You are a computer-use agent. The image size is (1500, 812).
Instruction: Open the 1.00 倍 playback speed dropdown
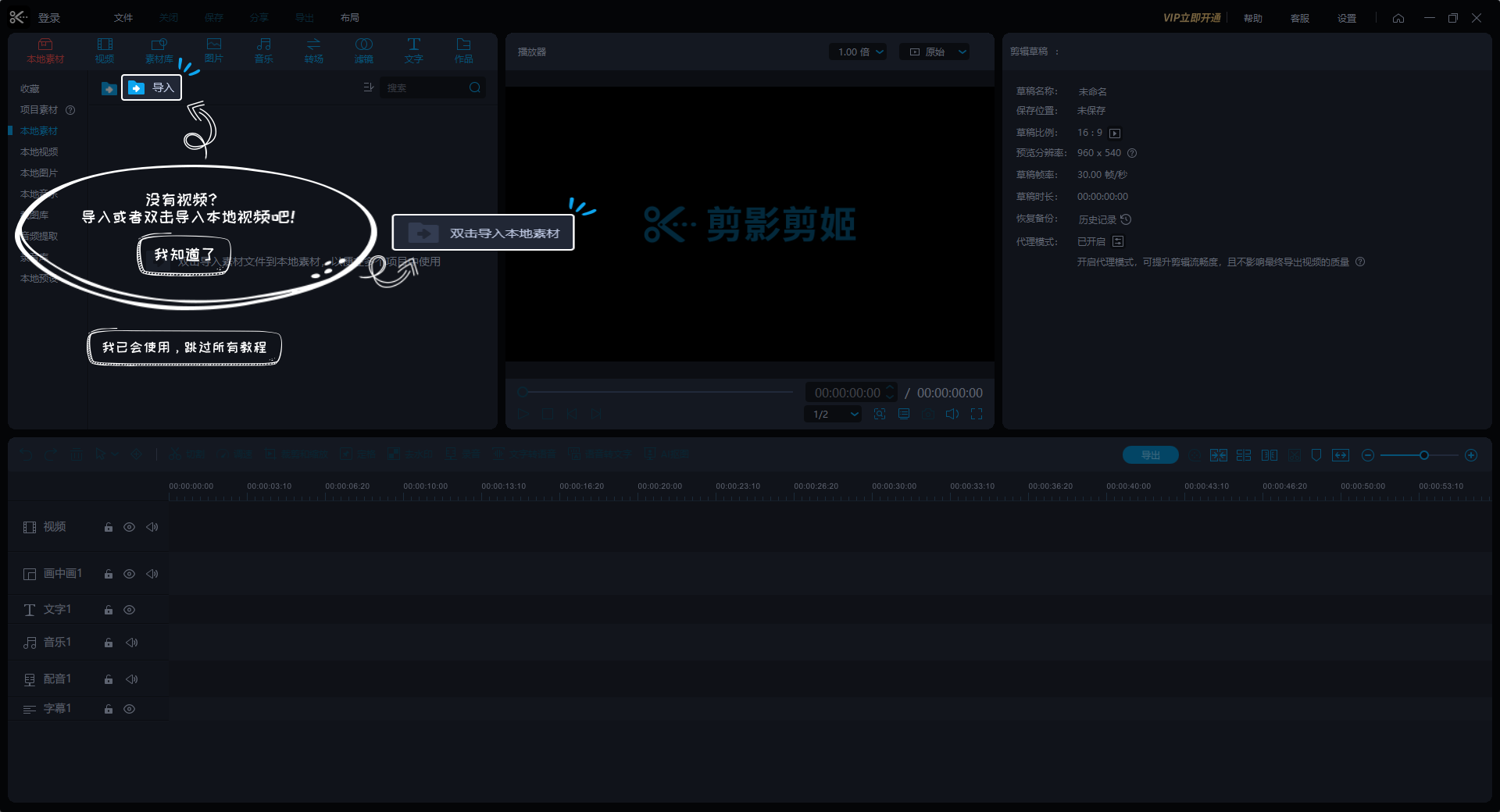tap(859, 52)
